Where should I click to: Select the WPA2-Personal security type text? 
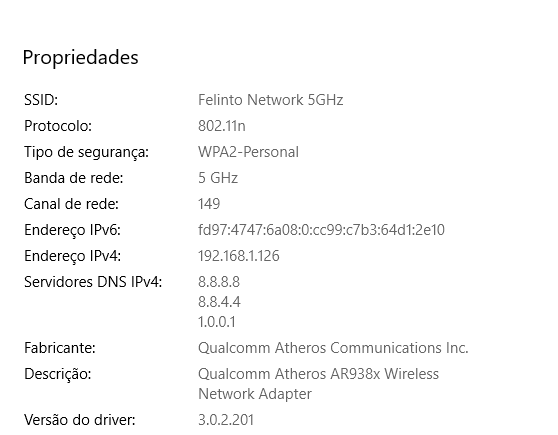point(248,152)
